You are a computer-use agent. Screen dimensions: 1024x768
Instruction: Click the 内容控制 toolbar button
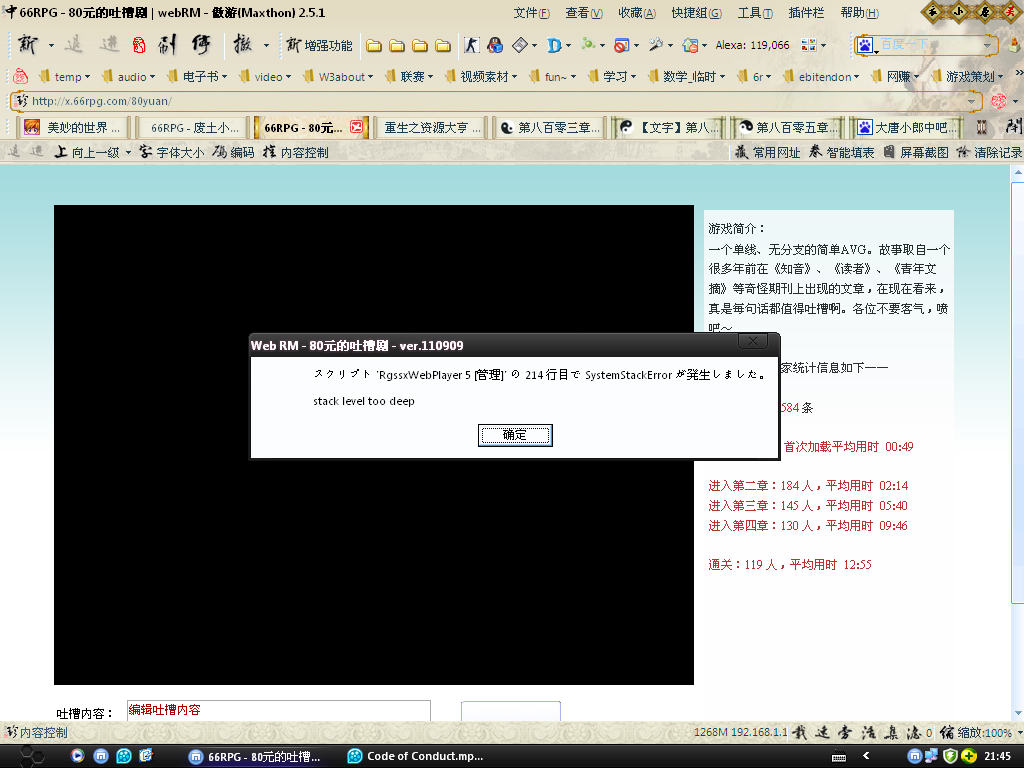pos(295,152)
